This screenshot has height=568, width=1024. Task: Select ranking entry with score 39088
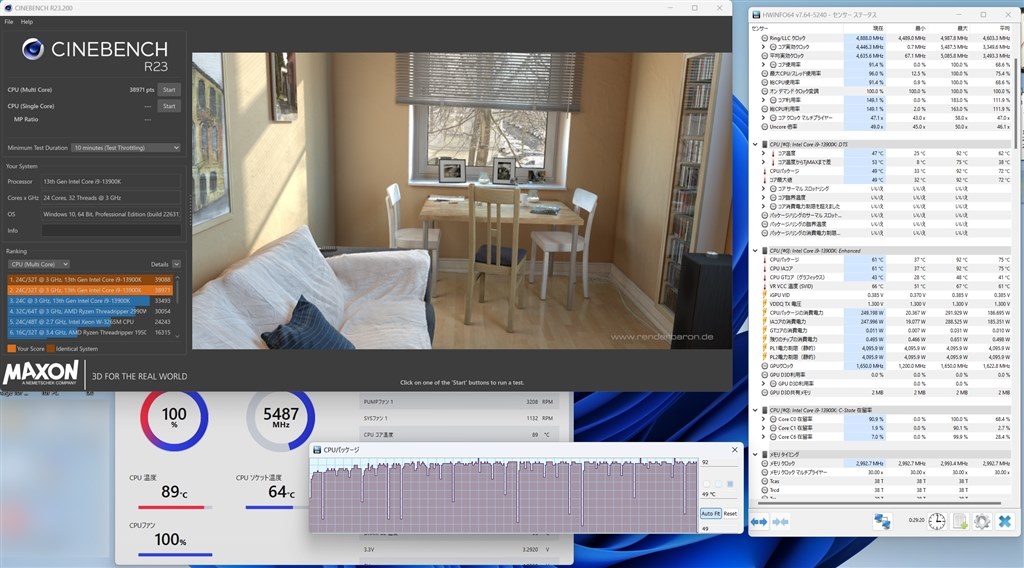point(90,279)
